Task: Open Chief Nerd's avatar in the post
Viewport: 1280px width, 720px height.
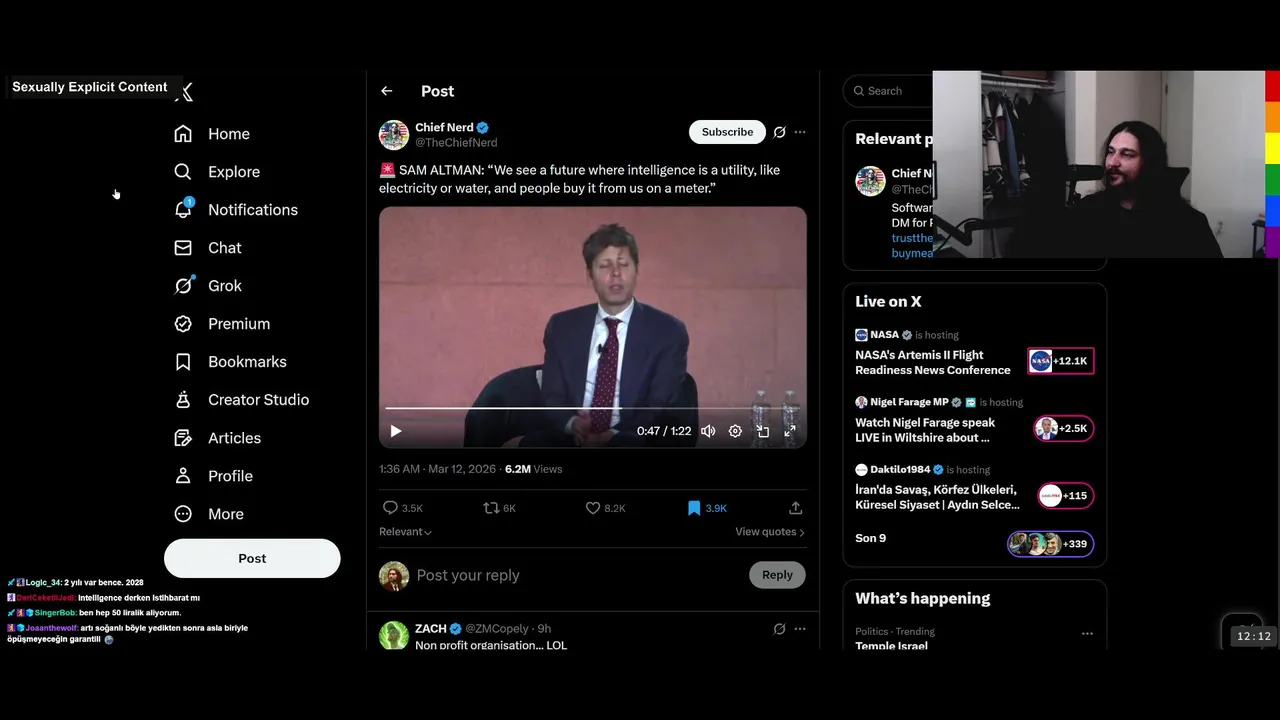Action: click(x=394, y=135)
